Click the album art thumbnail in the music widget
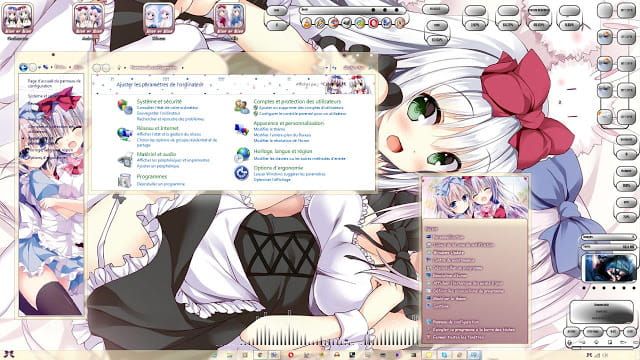640x360 pixels. click(x=609, y=268)
